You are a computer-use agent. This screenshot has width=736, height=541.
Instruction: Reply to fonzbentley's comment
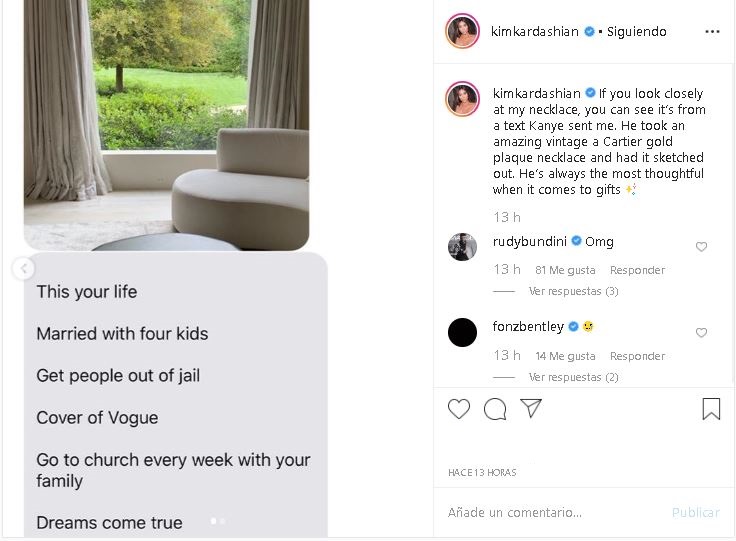tap(637, 356)
